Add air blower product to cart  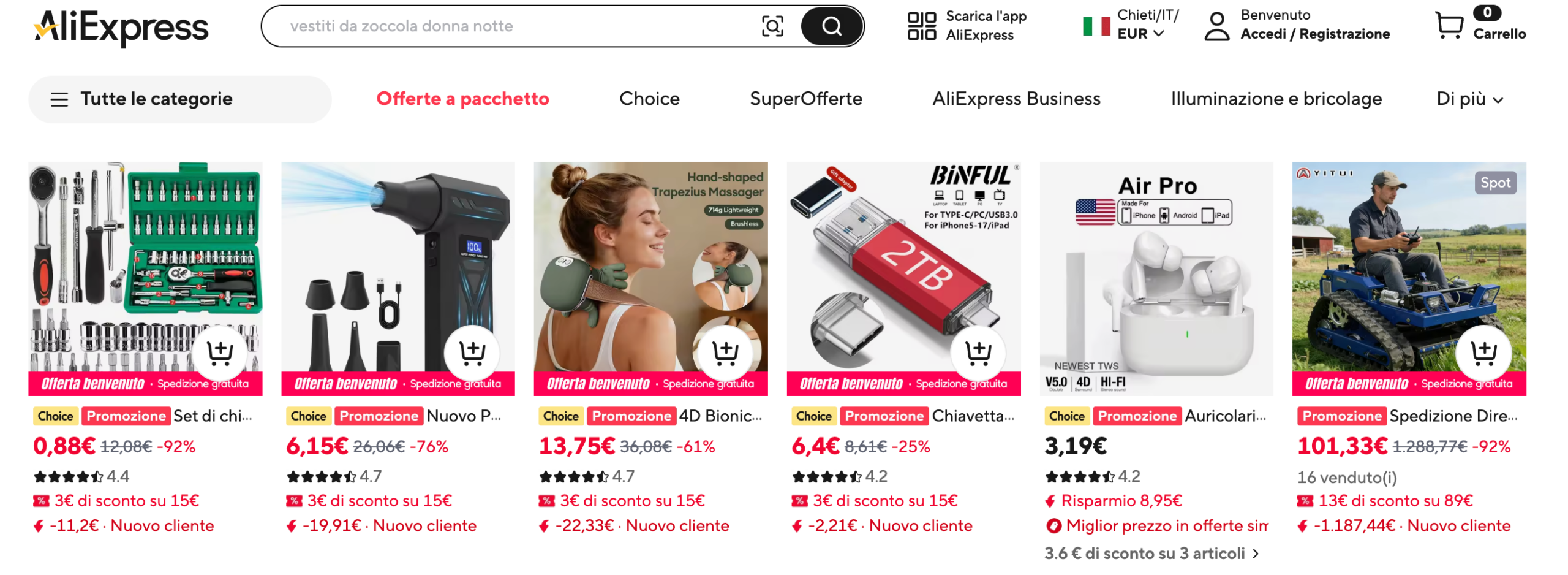(472, 352)
